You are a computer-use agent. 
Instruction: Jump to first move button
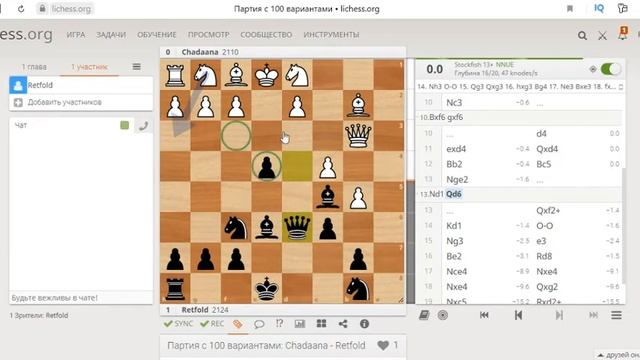(484, 315)
